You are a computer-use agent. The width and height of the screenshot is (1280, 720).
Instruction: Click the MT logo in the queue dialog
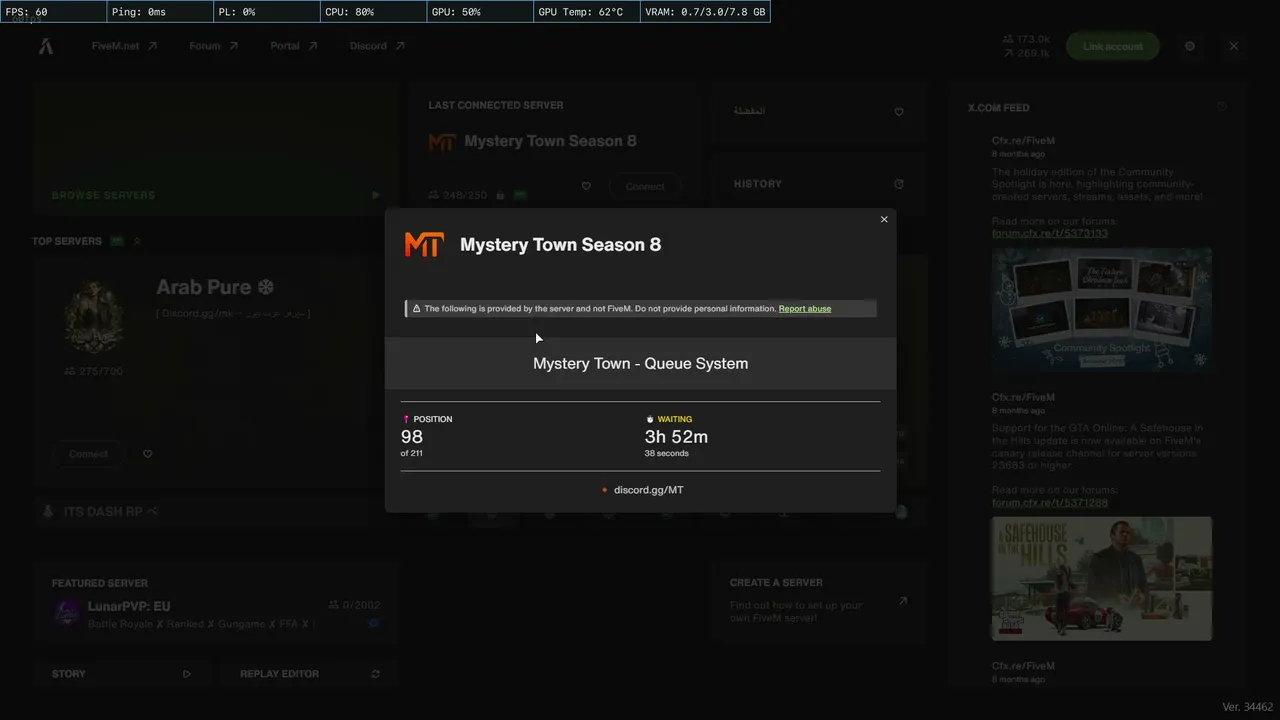tap(423, 244)
